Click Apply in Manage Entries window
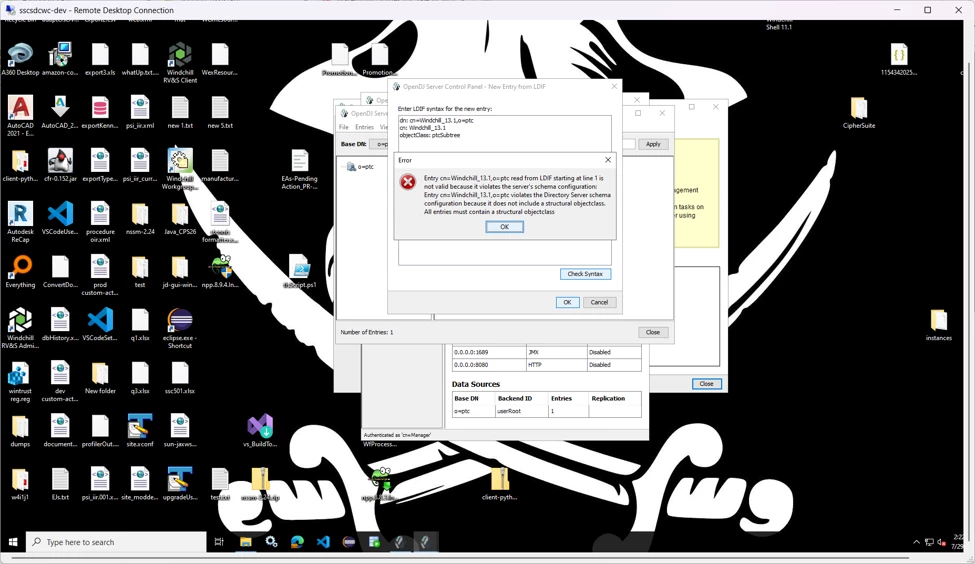This screenshot has height=564, width=975. [x=653, y=144]
